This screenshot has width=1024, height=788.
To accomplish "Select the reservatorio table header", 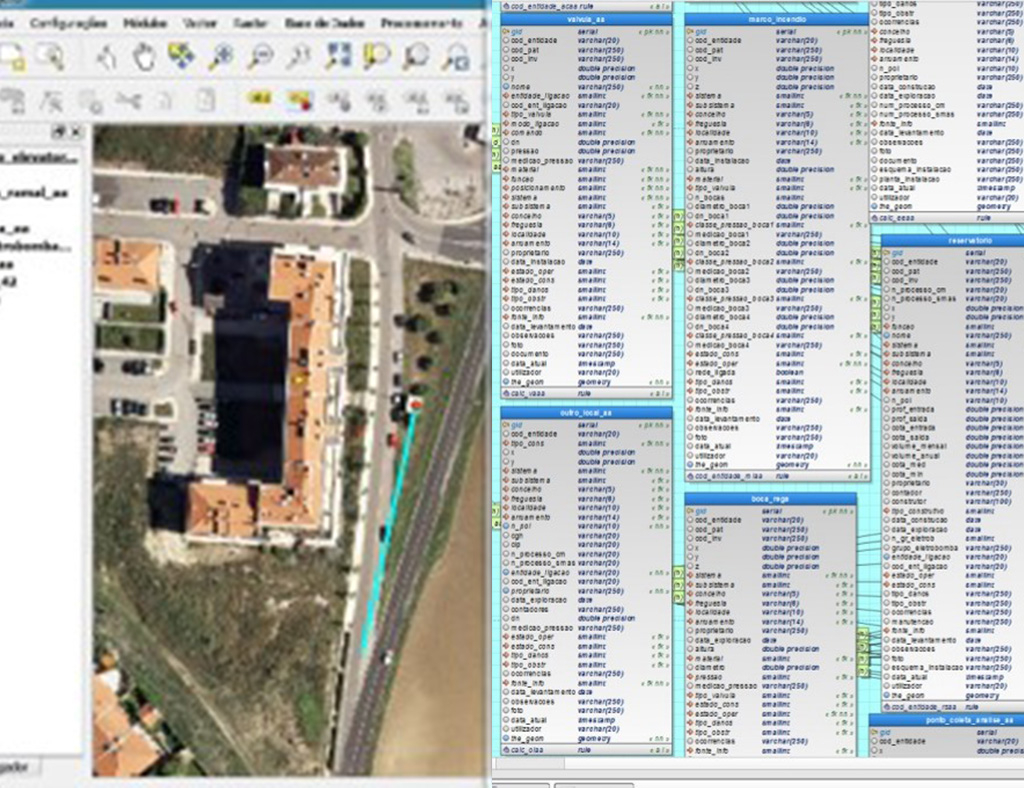I will 953,241.
